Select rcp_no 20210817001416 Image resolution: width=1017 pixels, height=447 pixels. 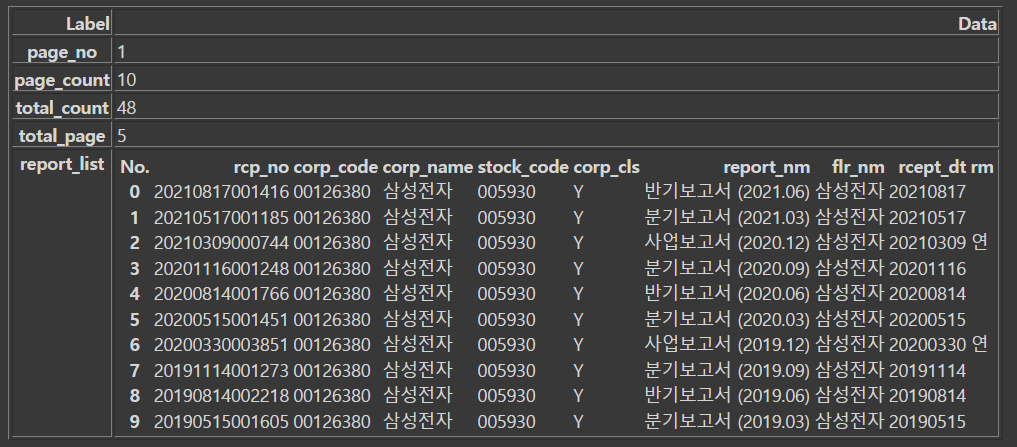(221, 192)
